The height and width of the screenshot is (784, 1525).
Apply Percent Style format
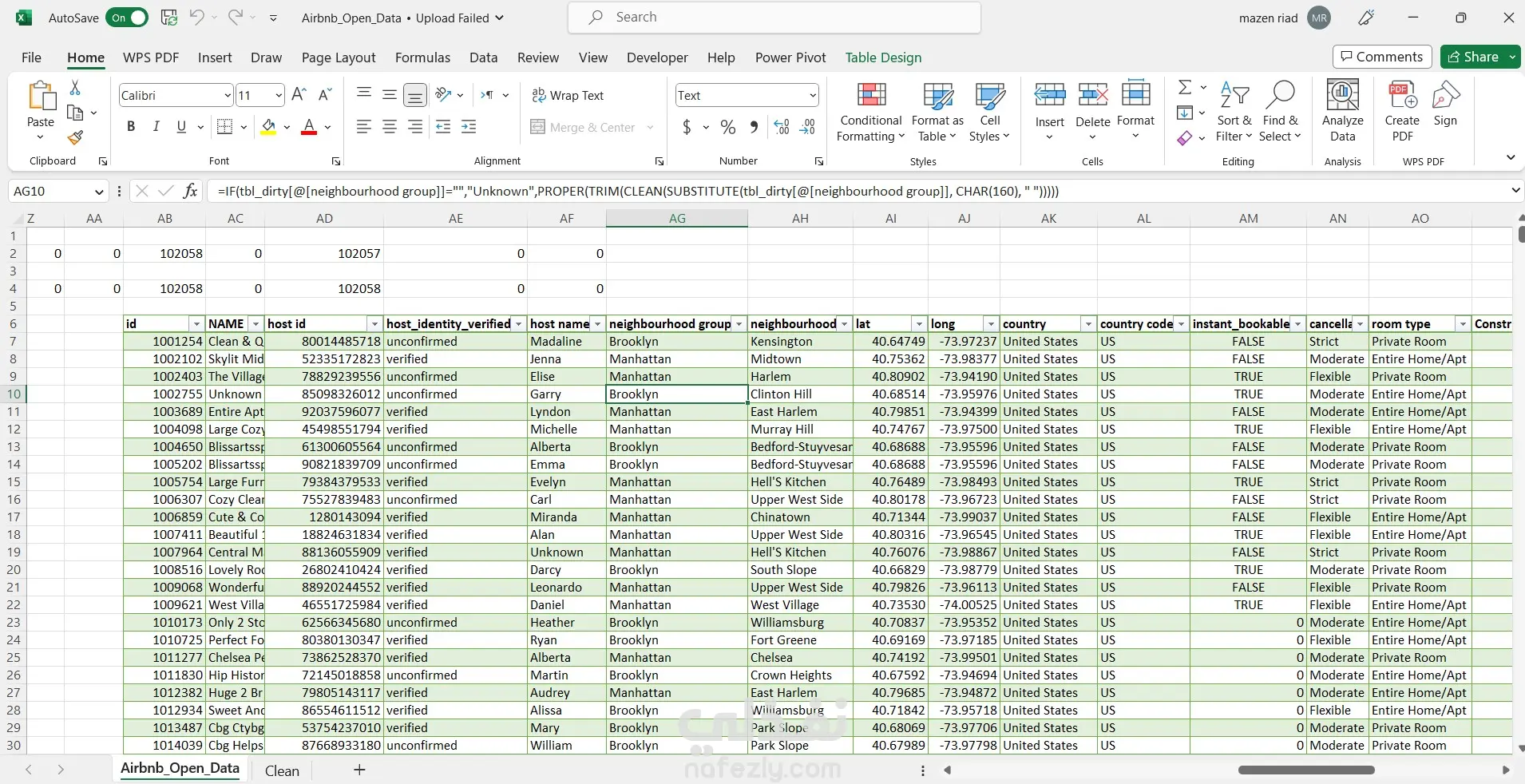point(728,127)
